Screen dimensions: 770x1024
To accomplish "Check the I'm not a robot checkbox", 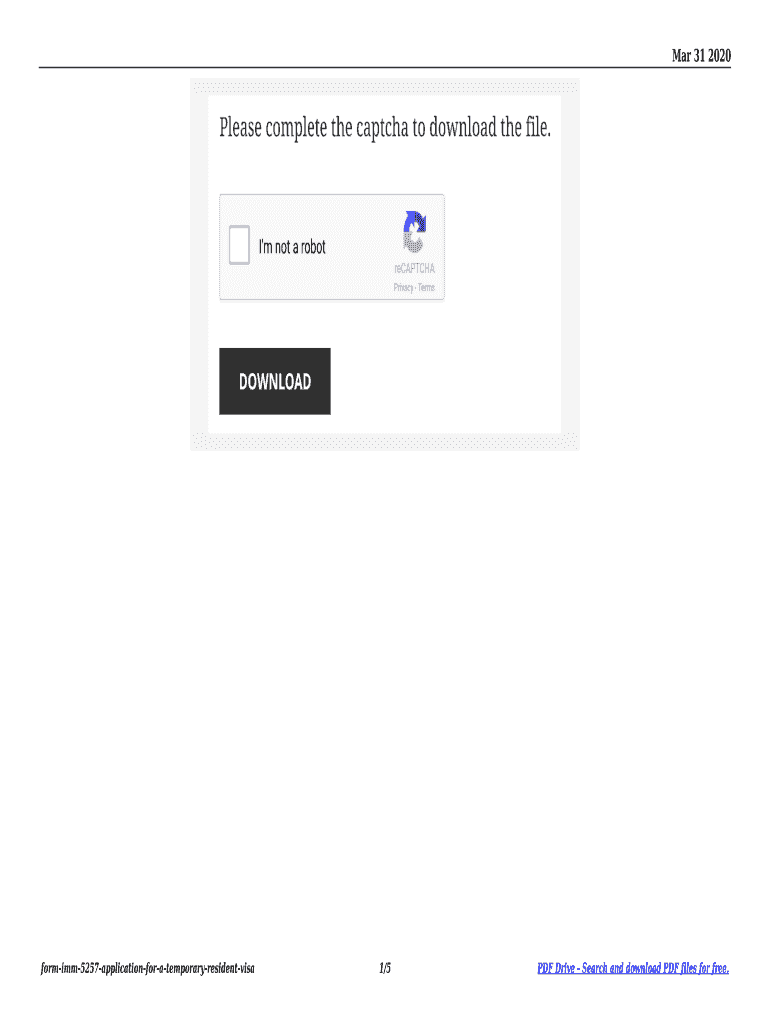I will tap(239, 245).
